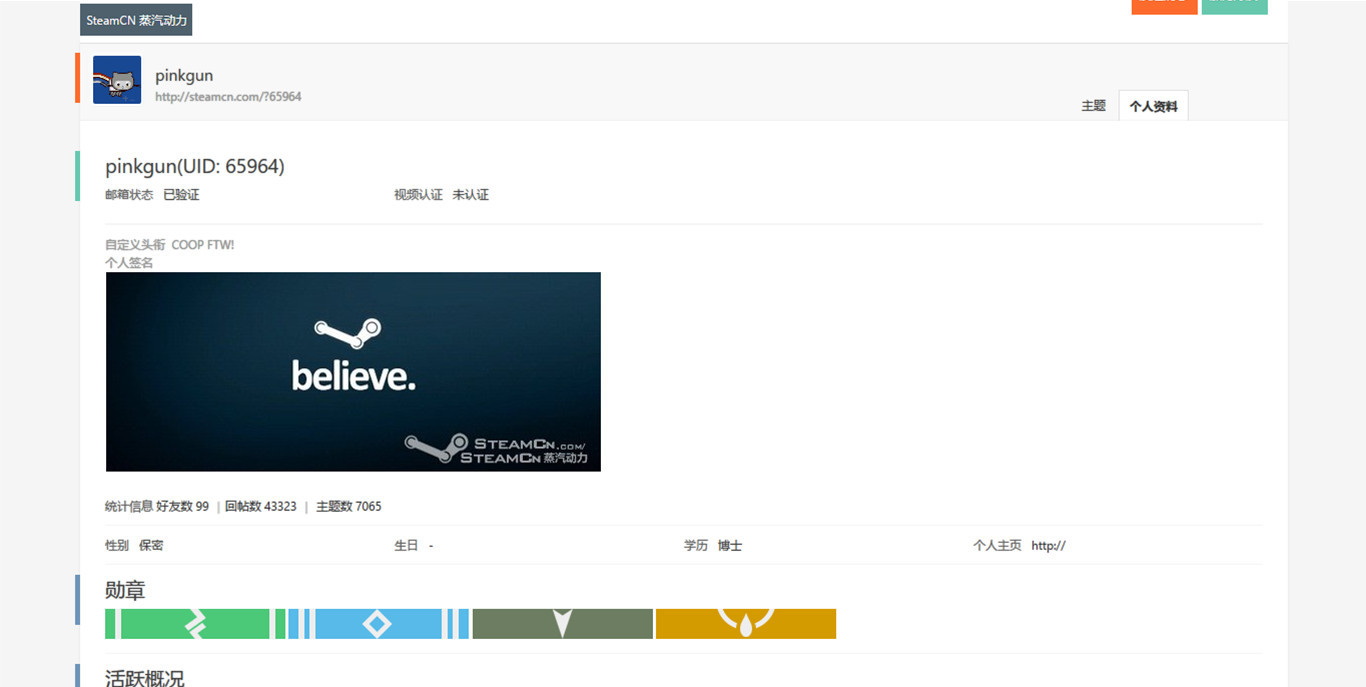This screenshot has width=1366, height=687.
Task: Switch to the 主题 tab
Action: (1093, 106)
